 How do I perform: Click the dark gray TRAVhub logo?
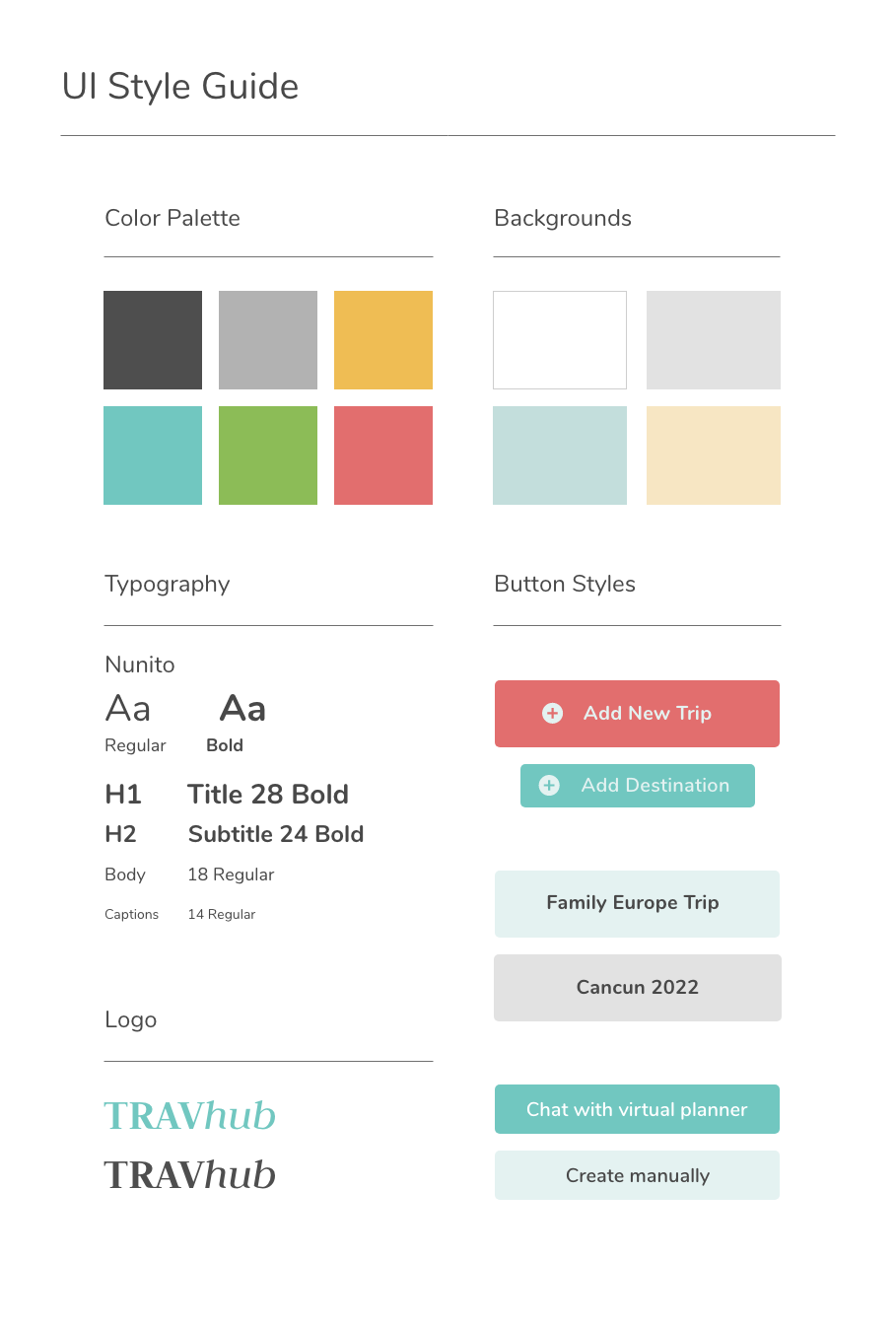(x=190, y=1175)
